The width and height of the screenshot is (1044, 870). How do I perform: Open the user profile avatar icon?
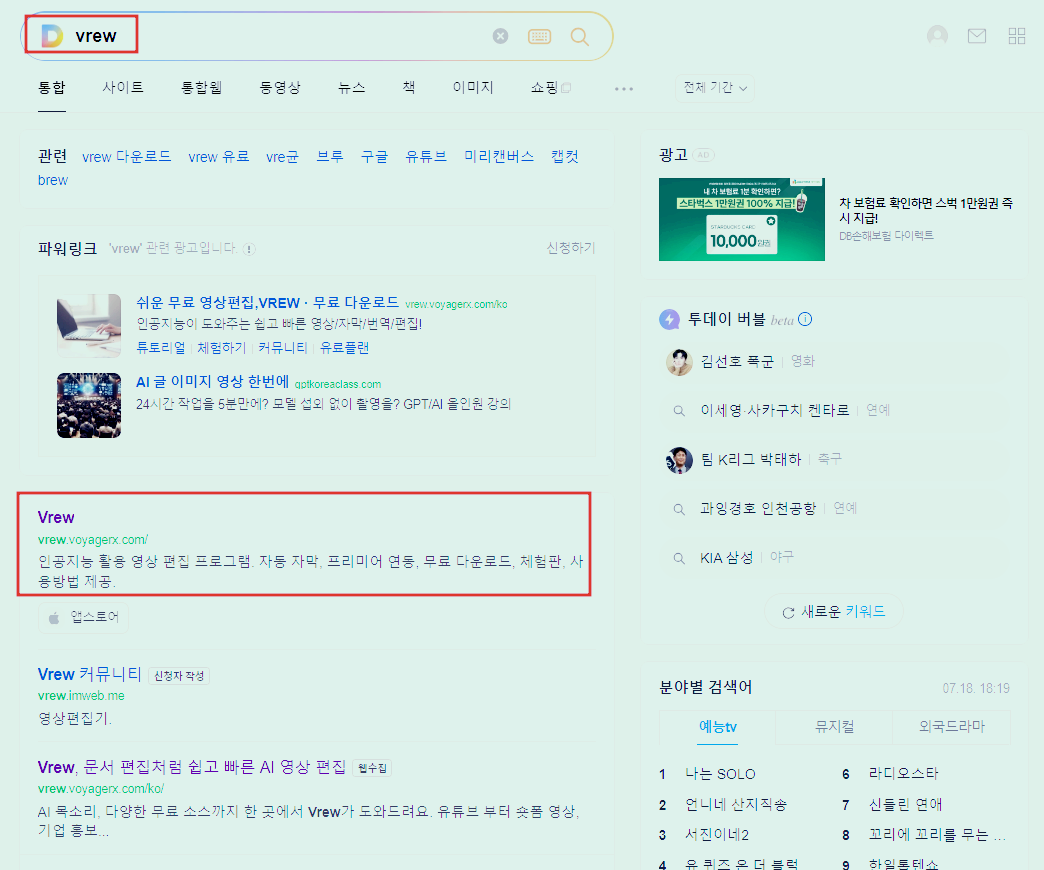(x=937, y=36)
